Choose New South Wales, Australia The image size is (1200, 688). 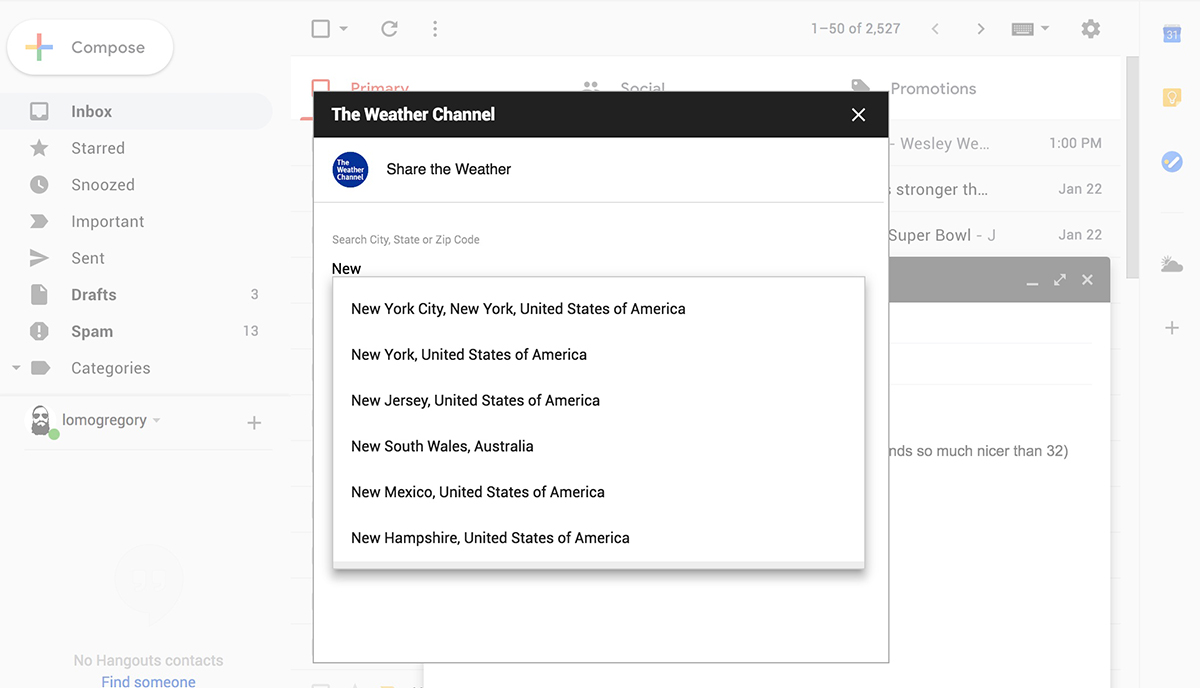click(598, 447)
